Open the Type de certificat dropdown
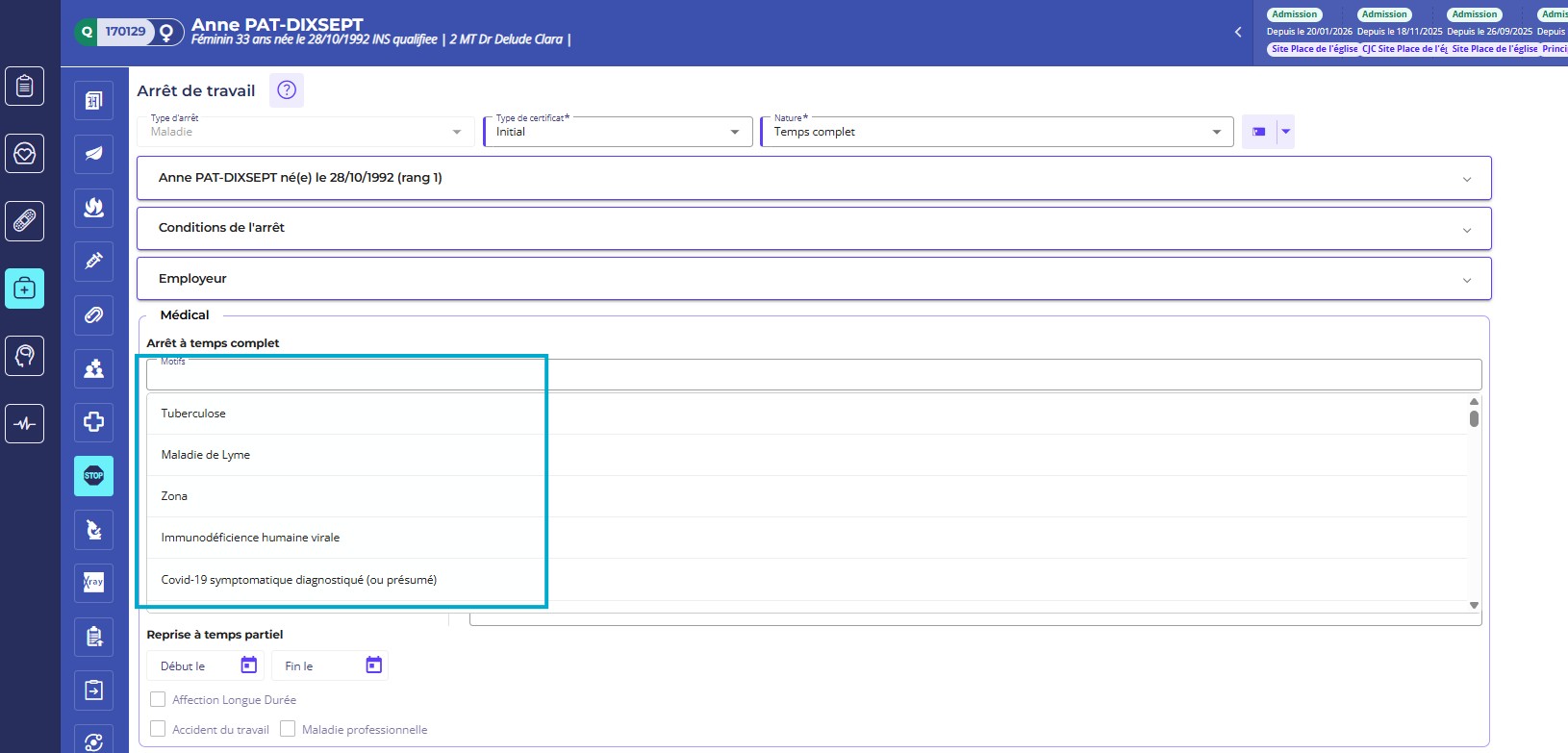The width and height of the screenshot is (1568, 753). [x=618, y=132]
